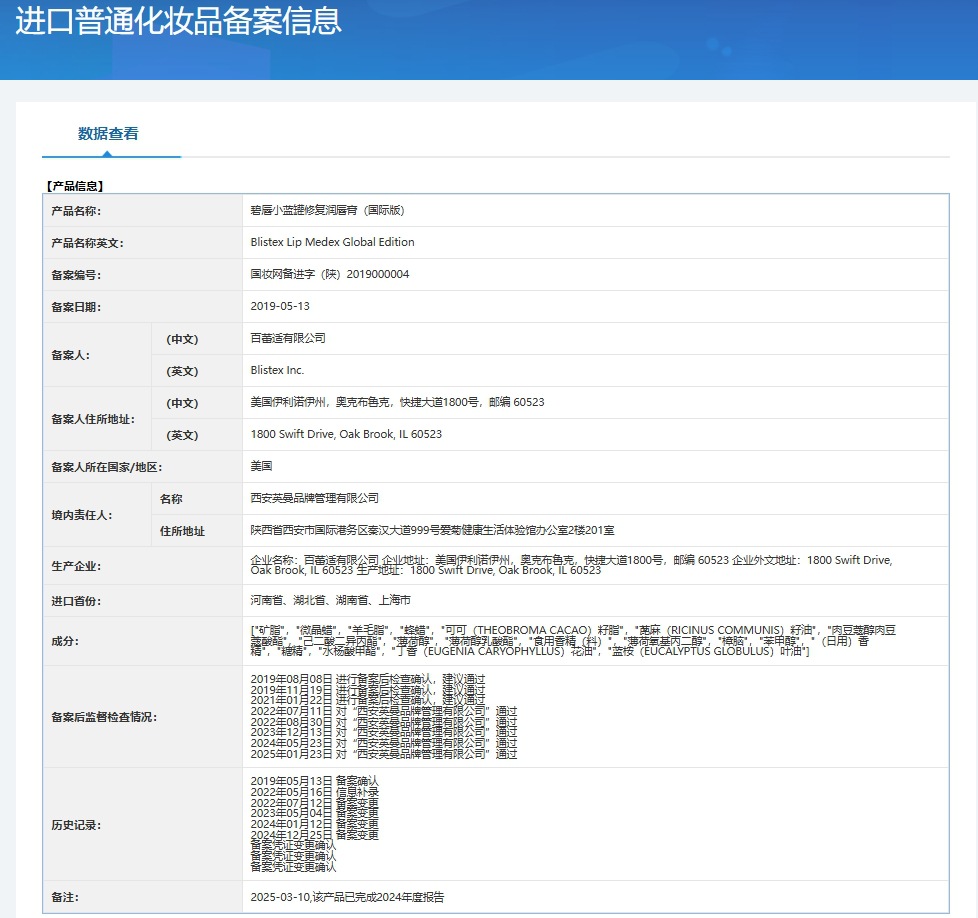
Task: Select filing date 2019-05-13
Action: point(280,306)
